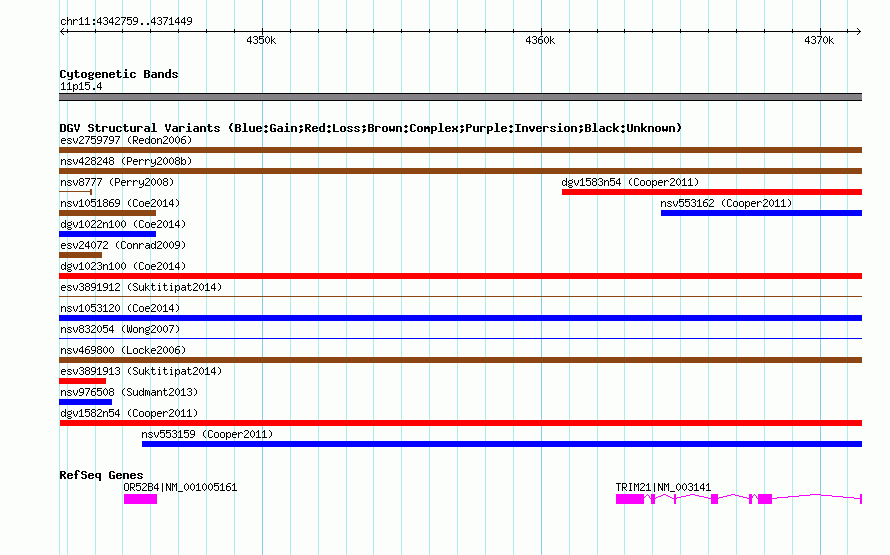This screenshot has width=890, height=555.
Task: Click the nsv553162 (Cooper2011) label
Action: pos(726,203)
